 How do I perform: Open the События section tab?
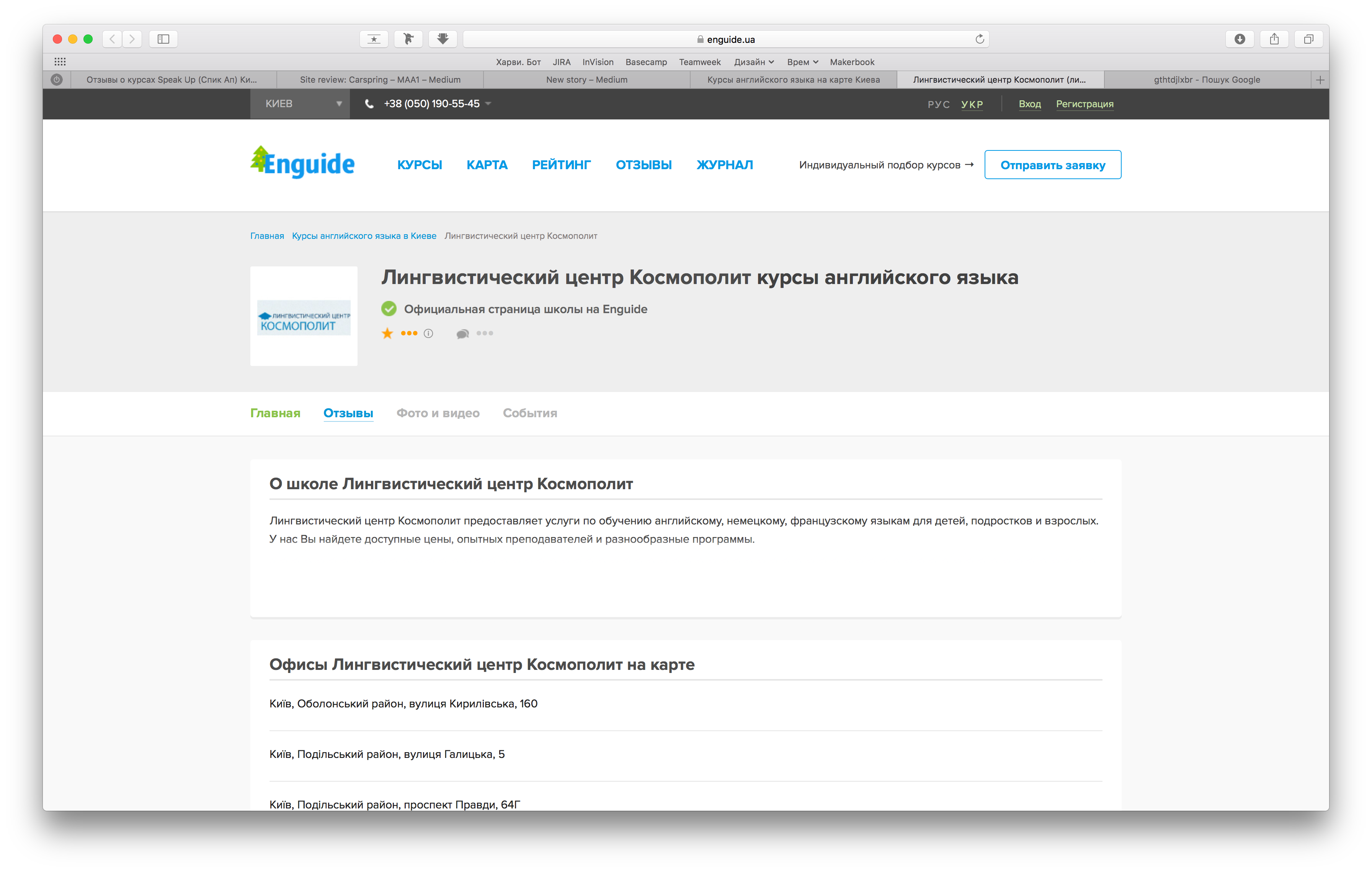530,413
